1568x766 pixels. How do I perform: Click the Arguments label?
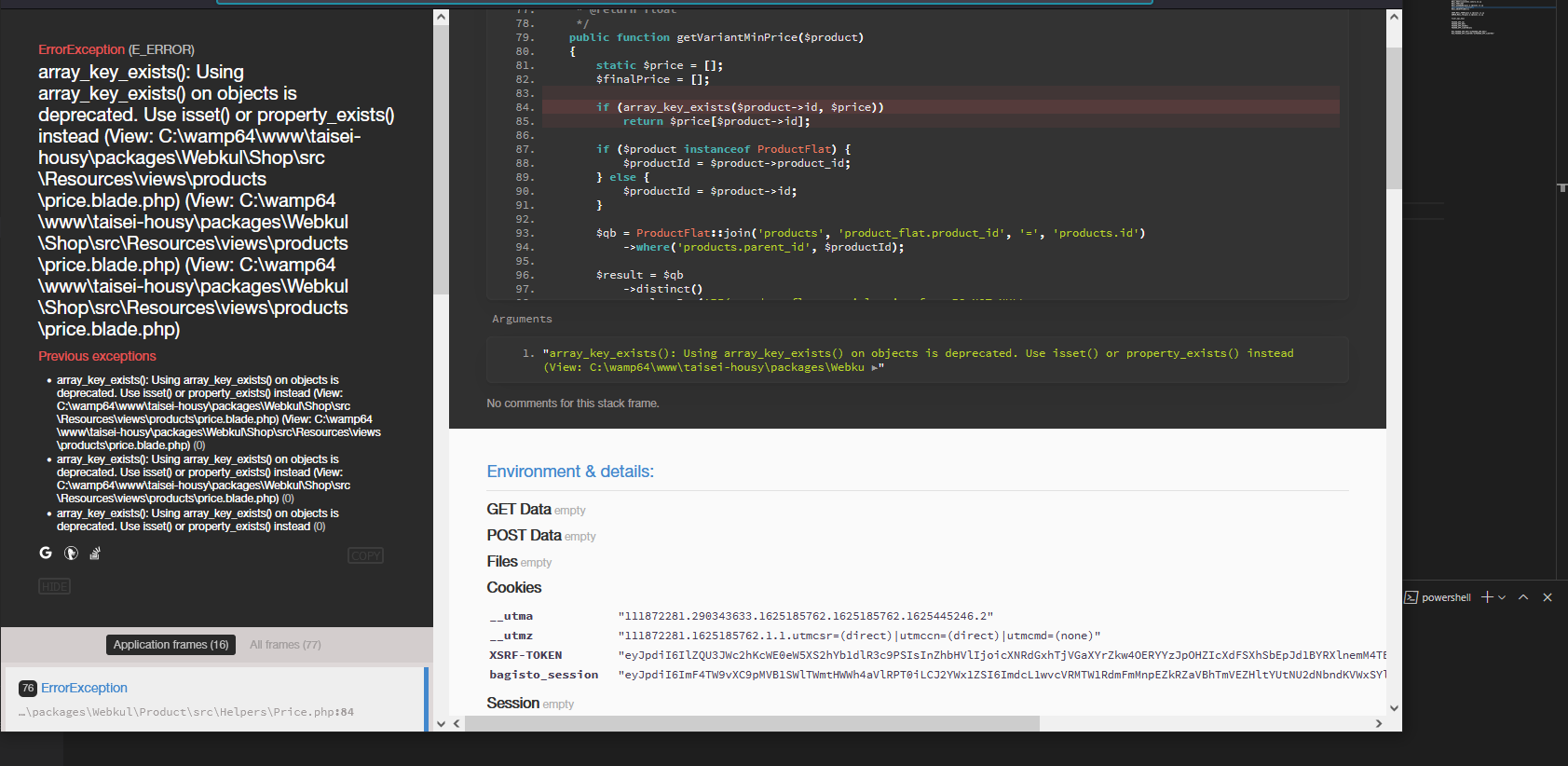click(x=522, y=319)
